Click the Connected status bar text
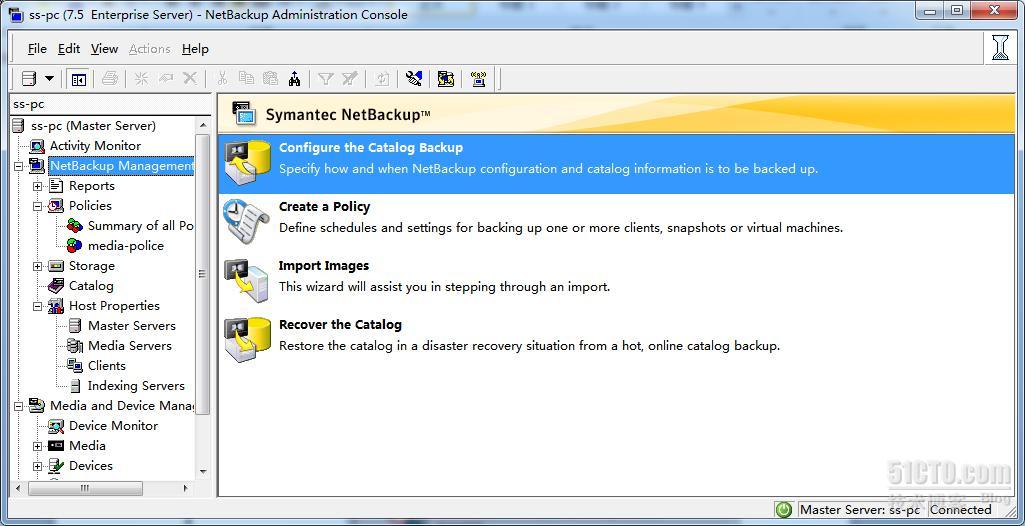Screen dimensions: 1025x526 pos(960,510)
